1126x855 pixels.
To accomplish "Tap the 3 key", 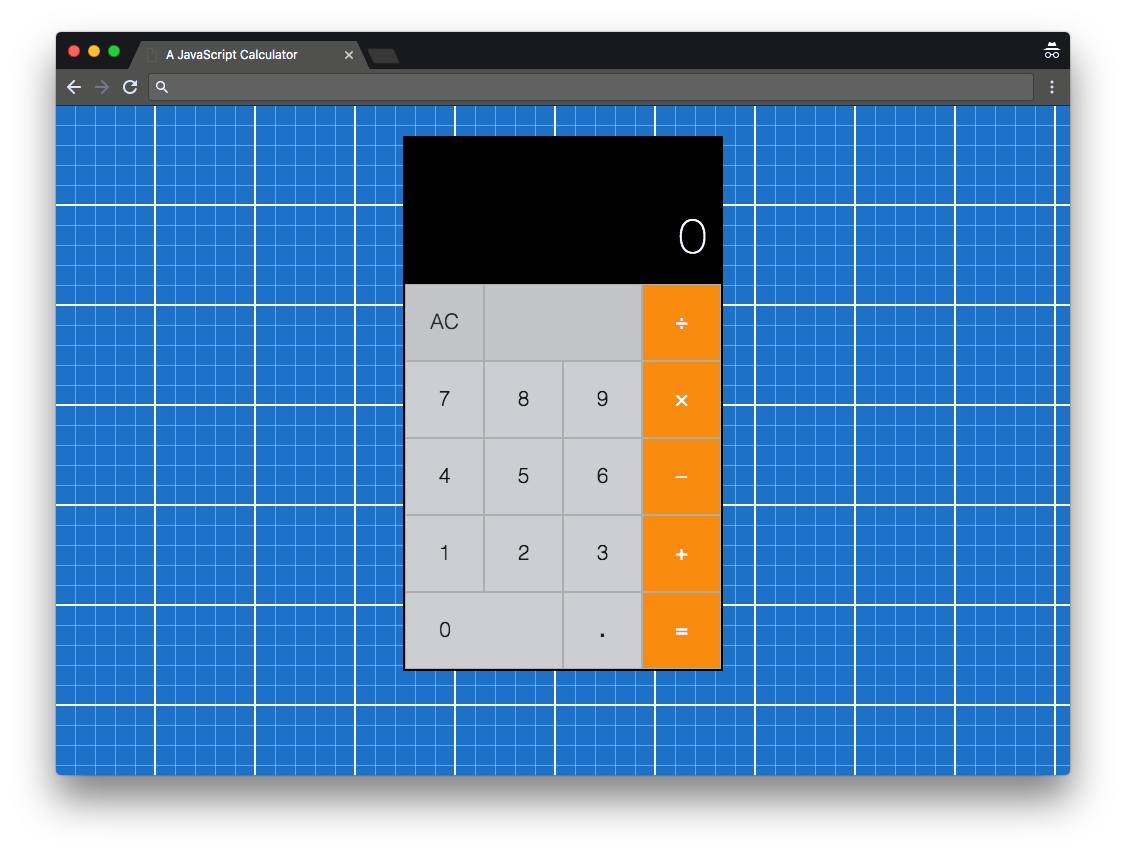I will coord(602,553).
